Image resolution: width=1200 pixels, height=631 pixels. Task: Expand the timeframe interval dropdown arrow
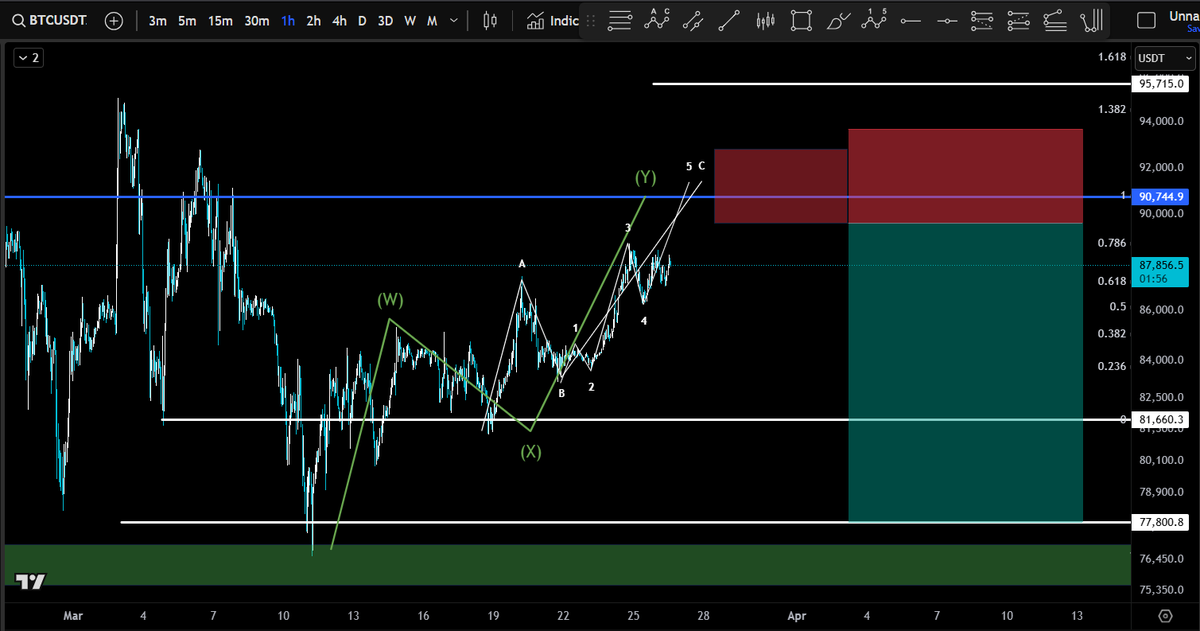click(x=455, y=20)
